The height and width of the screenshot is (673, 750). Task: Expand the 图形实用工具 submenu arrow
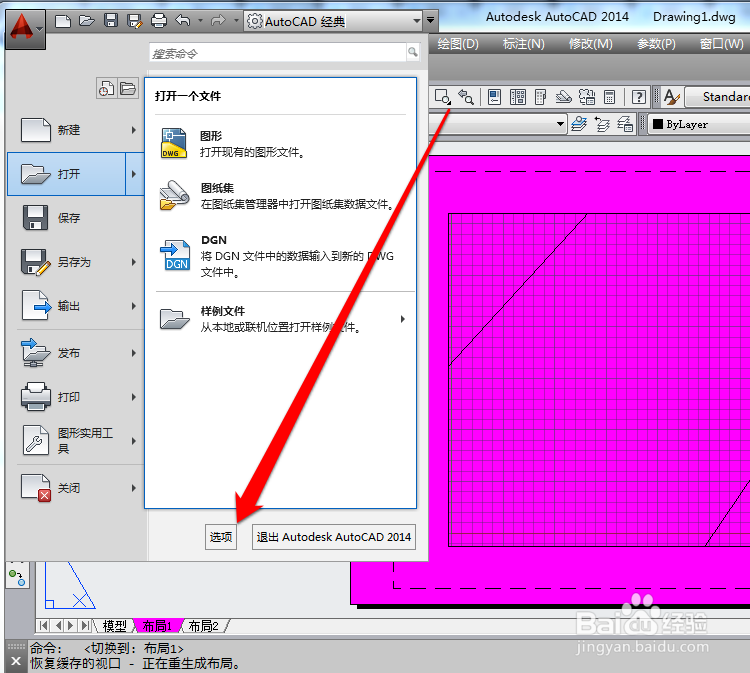tap(134, 441)
